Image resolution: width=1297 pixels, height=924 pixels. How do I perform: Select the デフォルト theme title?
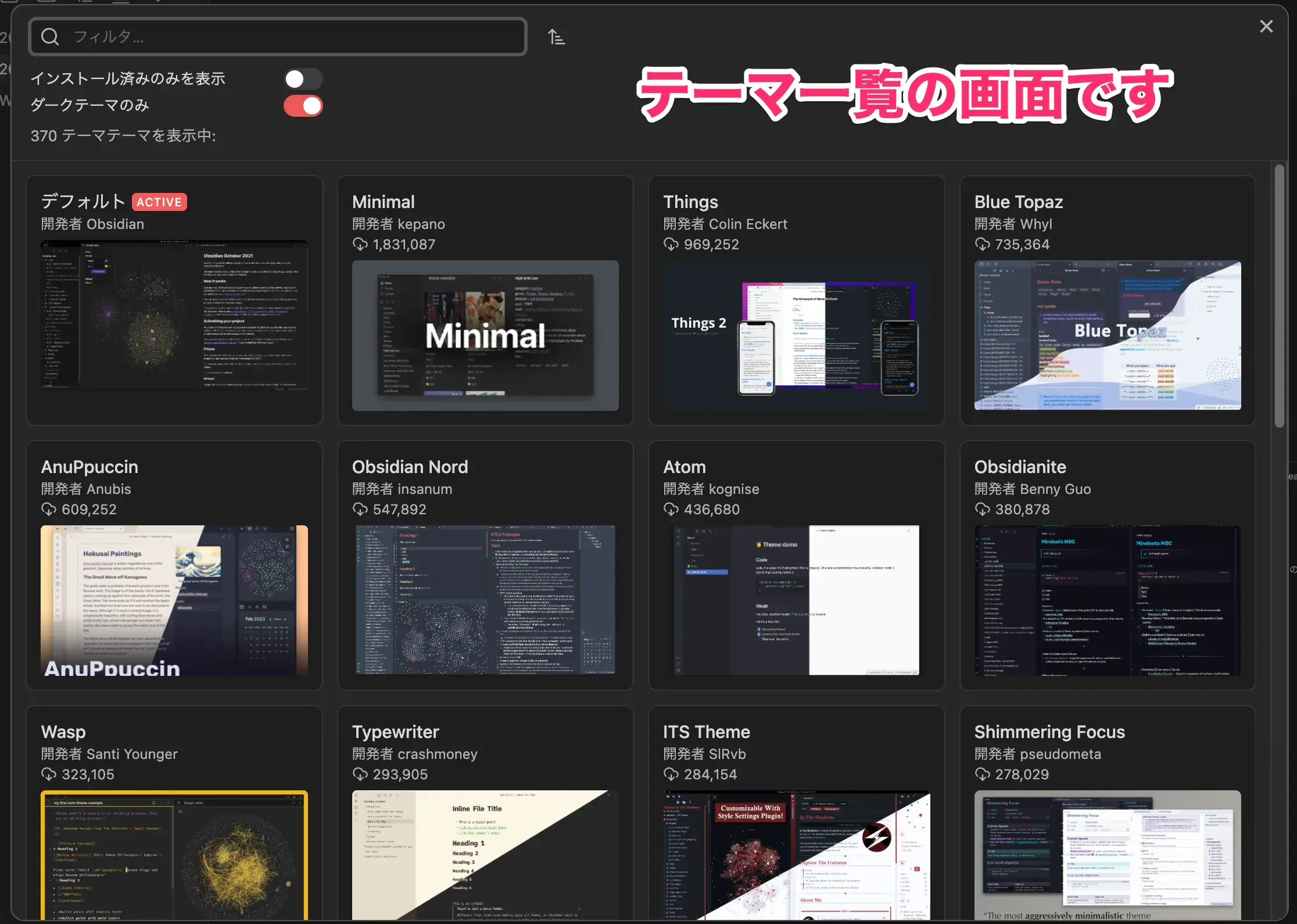pos(83,202)
